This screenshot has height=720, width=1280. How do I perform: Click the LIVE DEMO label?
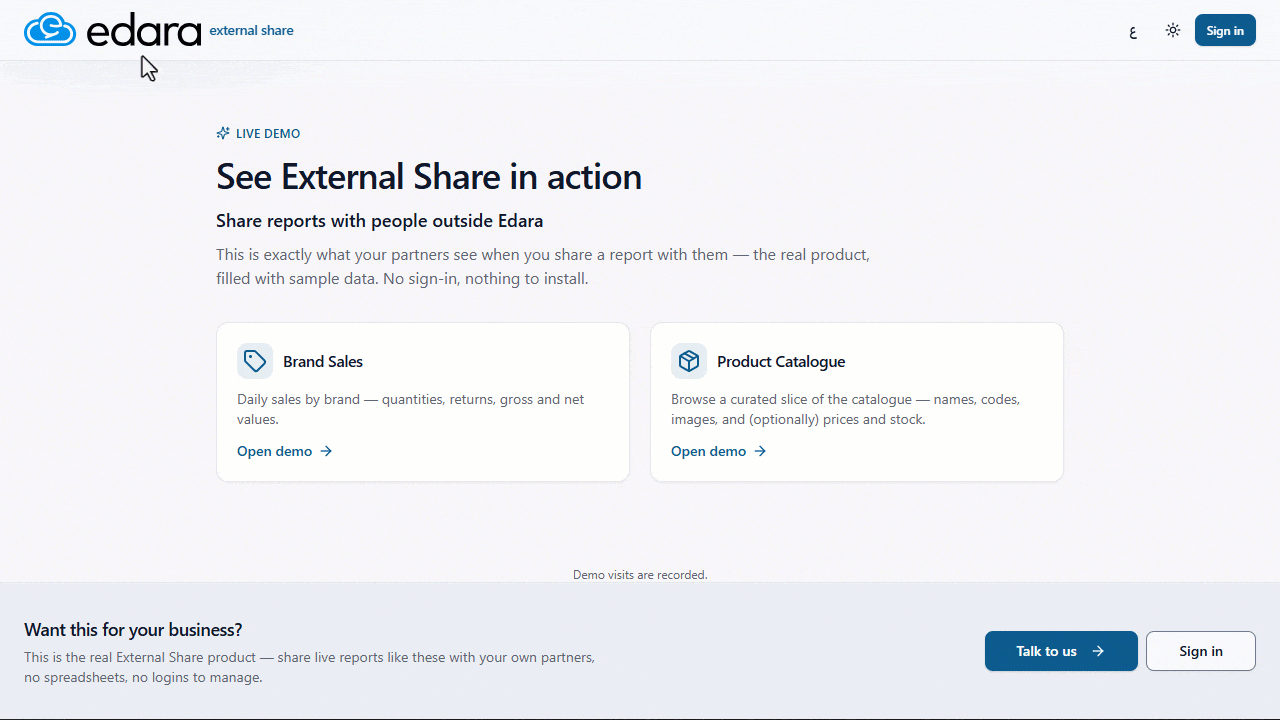pyautogui.click(x=268, y=133)
